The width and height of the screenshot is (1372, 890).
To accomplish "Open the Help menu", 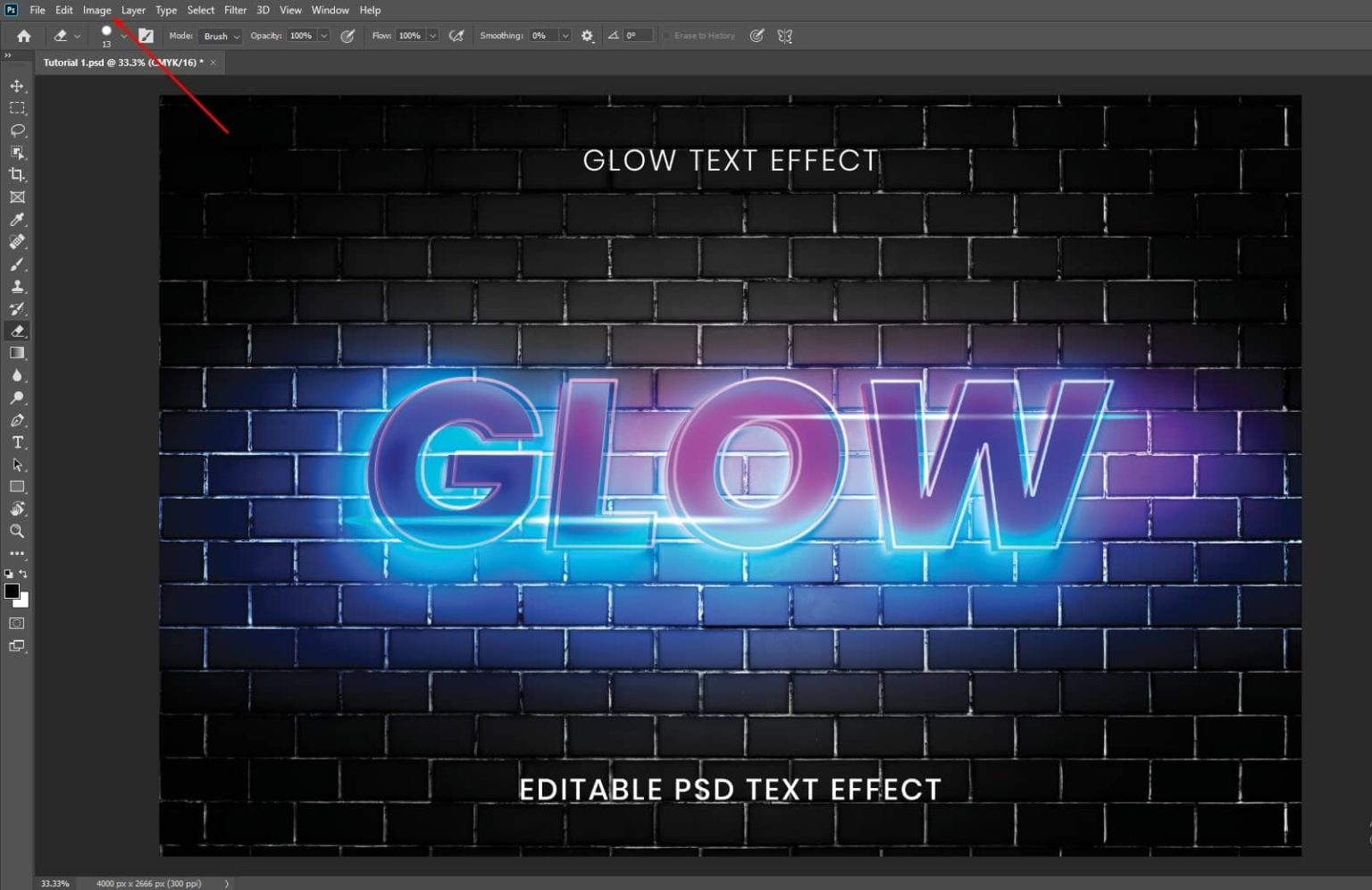I will pos(370,10).
